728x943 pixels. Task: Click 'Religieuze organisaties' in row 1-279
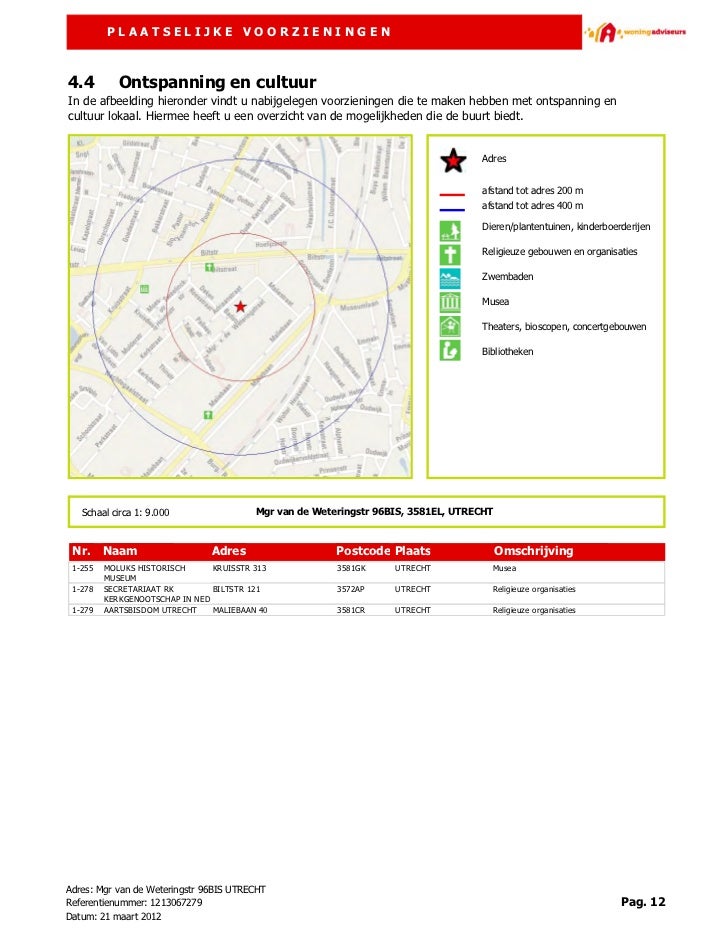534,610
